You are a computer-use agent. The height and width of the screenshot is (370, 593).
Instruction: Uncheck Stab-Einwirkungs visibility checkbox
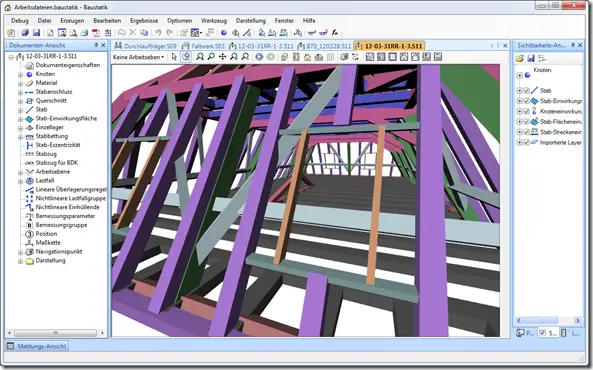526,101
